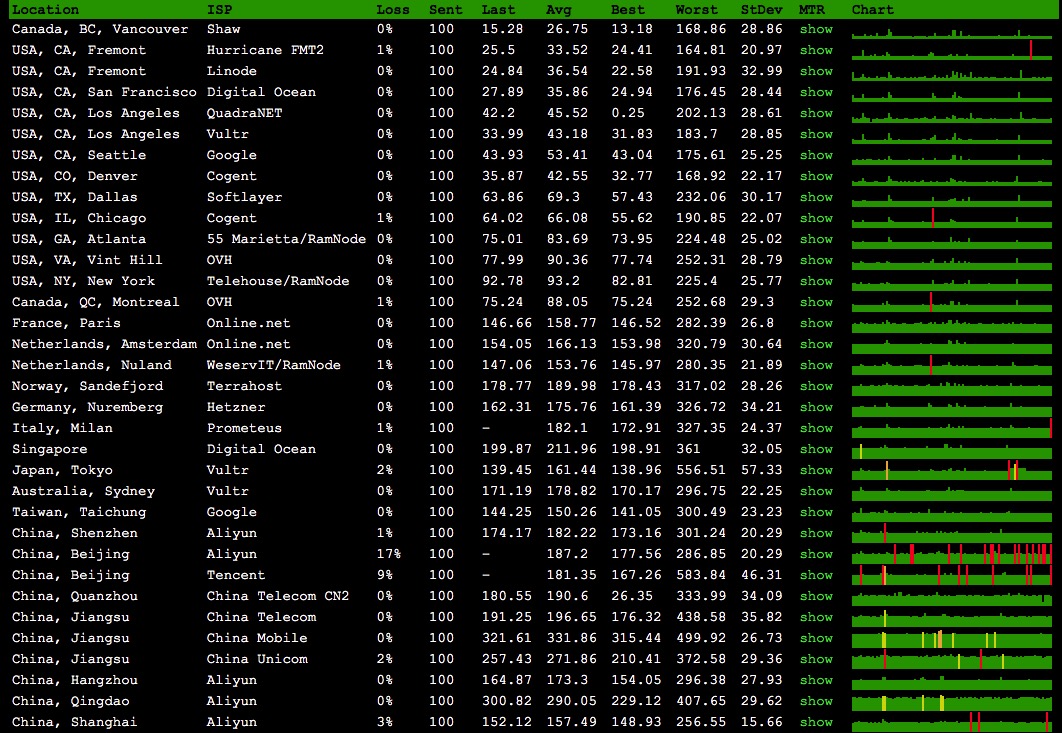Click 'show' in the France, Paris row
1062x733 pixels.
pyautogui.click(x=816, y=323)
